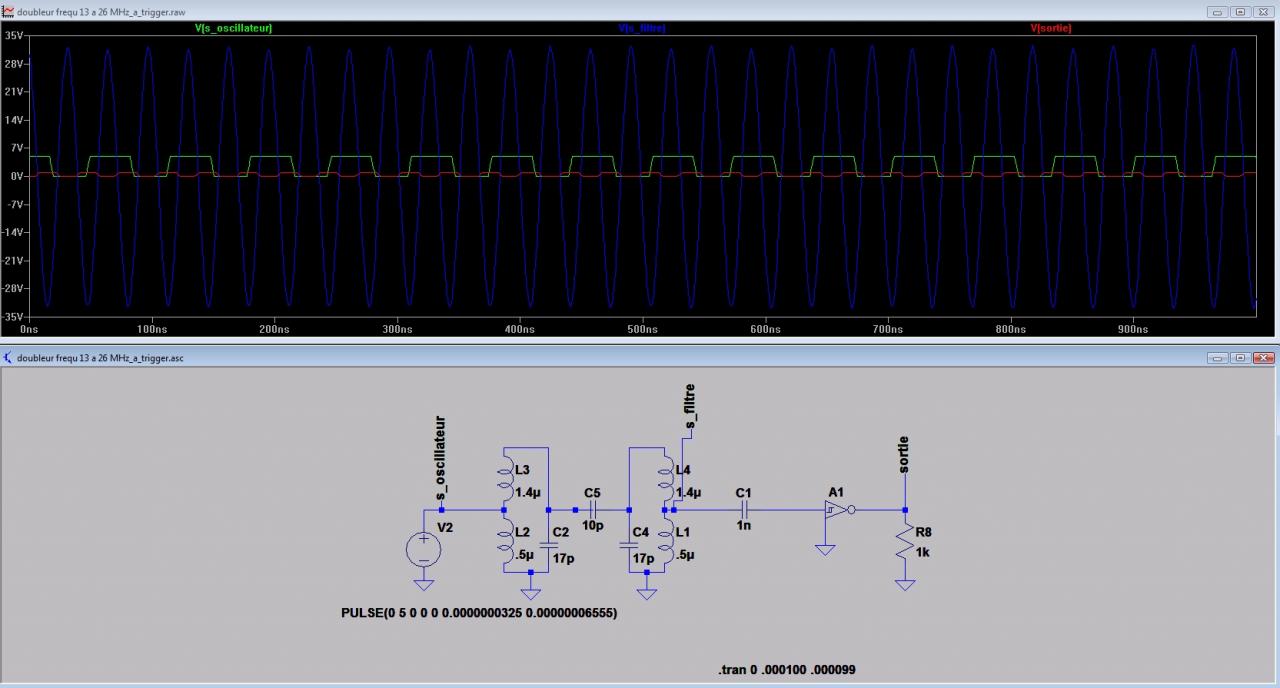Screen dimensions: 1280x688
Task: Select the C1 capacitor symbol
Action: click(x=743, y=509)
